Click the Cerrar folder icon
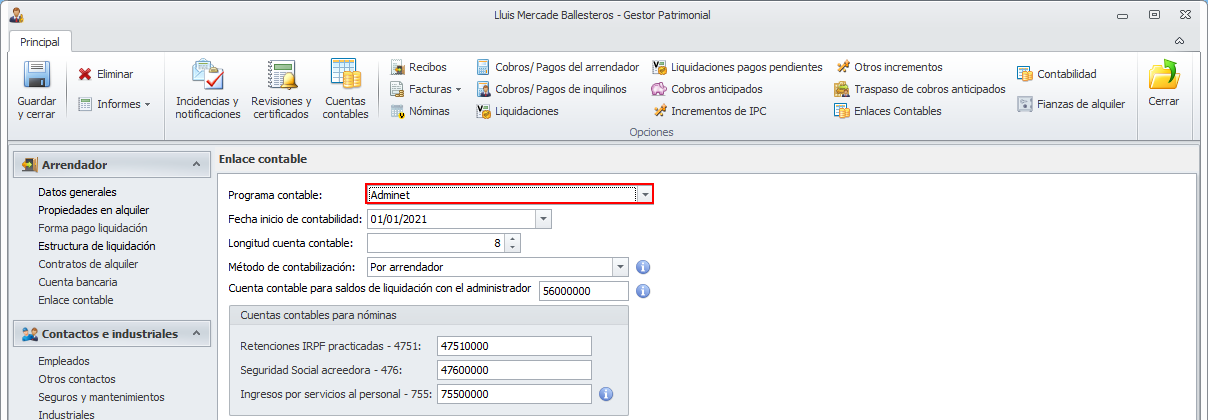 tap(1163, 76)
